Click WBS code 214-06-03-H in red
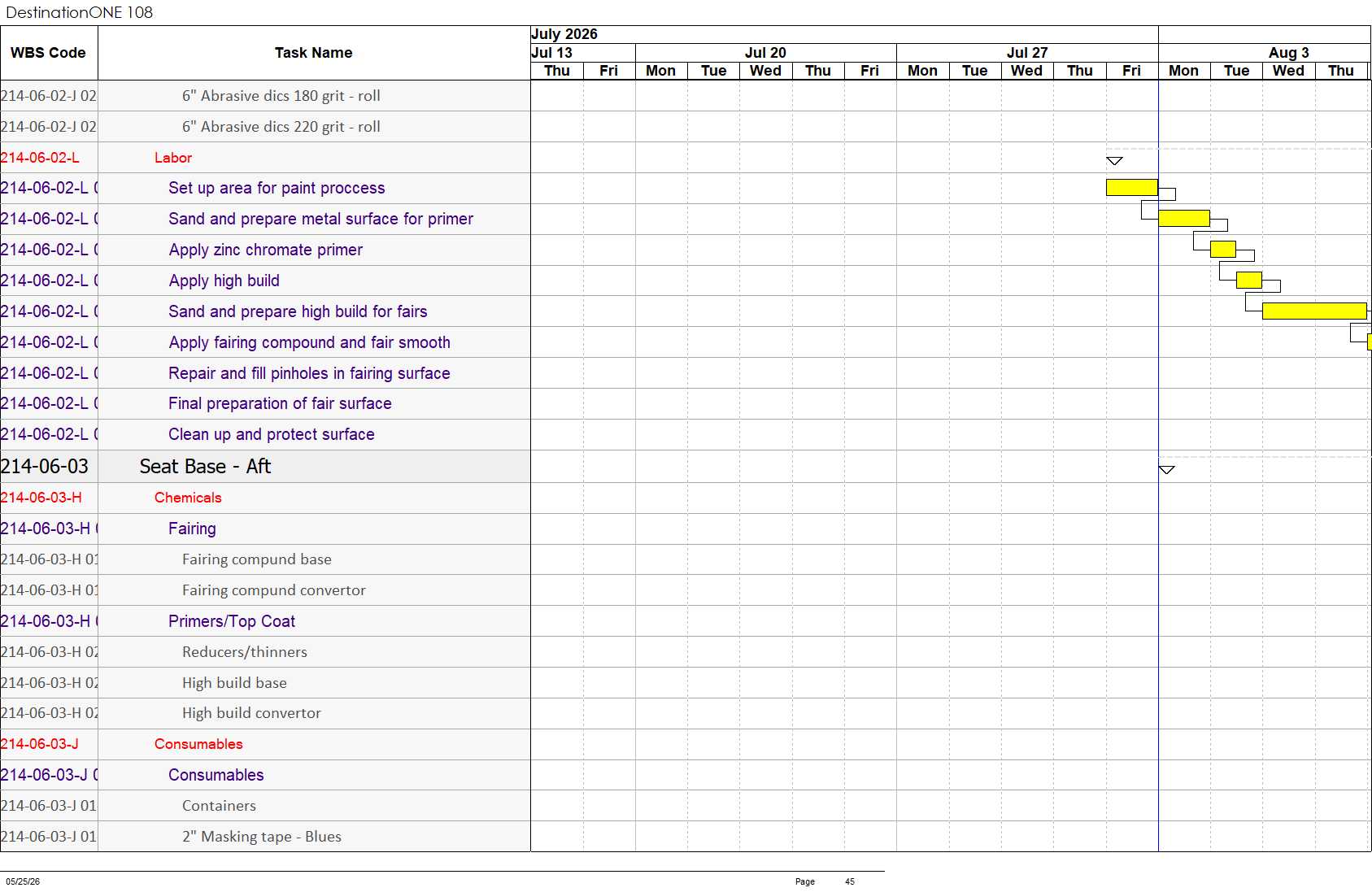The height and width of the screenshot is (892, 1372). (41, 498)
